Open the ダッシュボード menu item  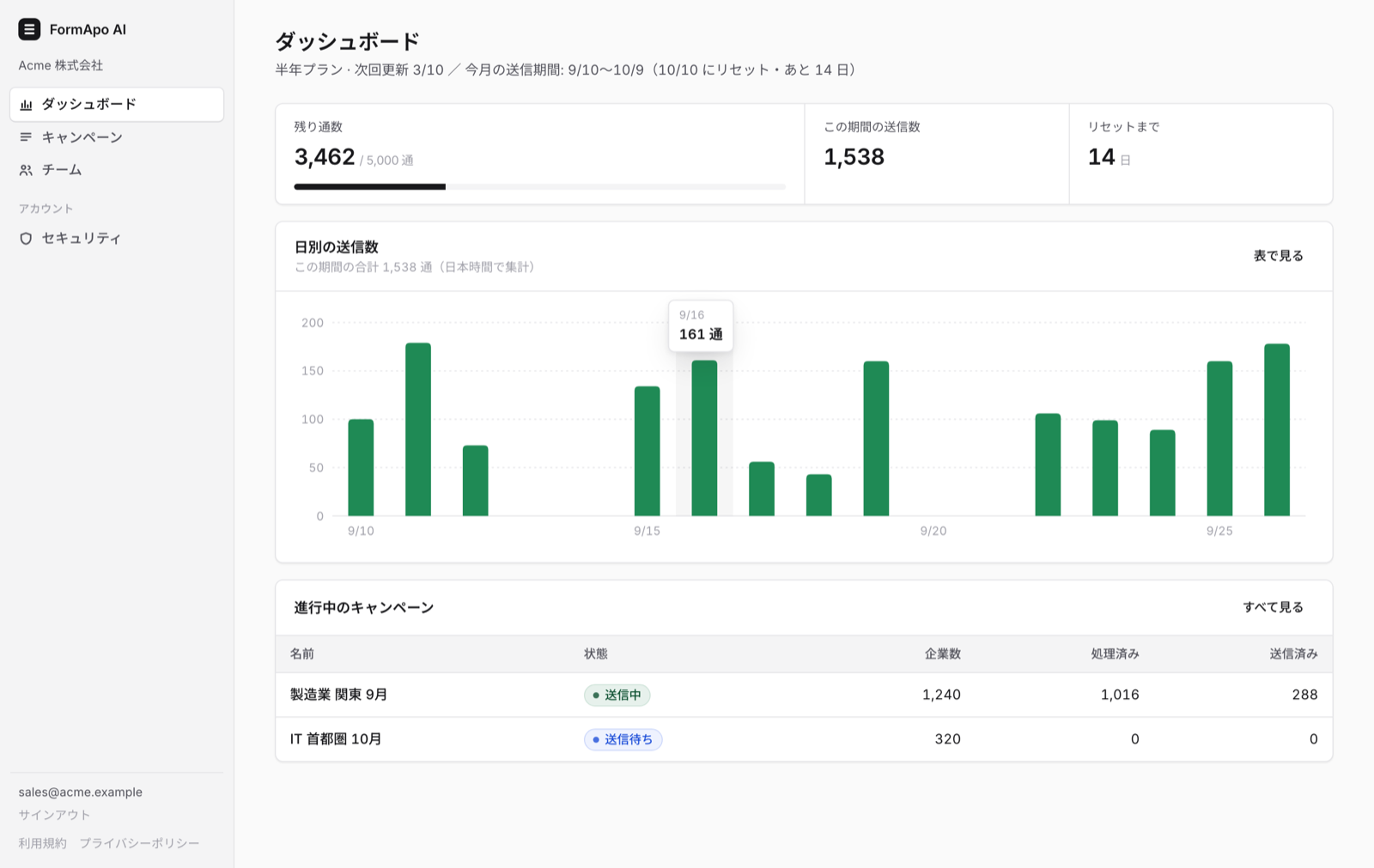[117, 104]
